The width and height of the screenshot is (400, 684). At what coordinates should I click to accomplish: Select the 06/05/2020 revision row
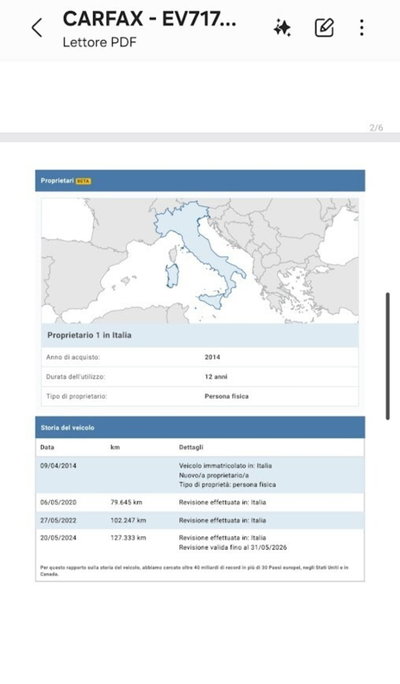coord(200,502)
